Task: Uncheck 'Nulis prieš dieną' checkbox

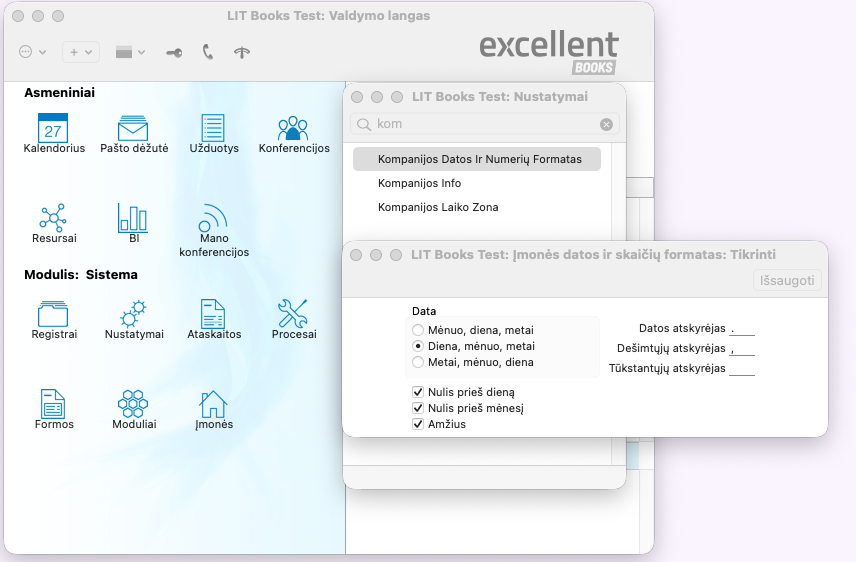Action: (418, 392)
